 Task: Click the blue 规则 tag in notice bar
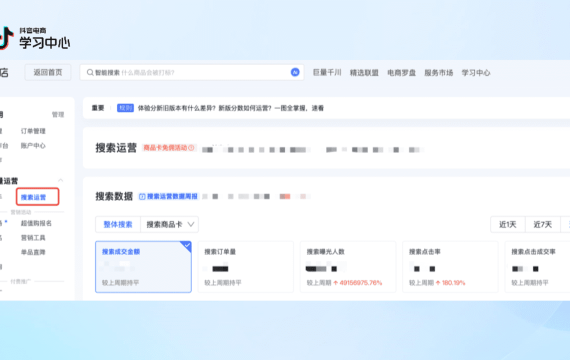point(125,108)
